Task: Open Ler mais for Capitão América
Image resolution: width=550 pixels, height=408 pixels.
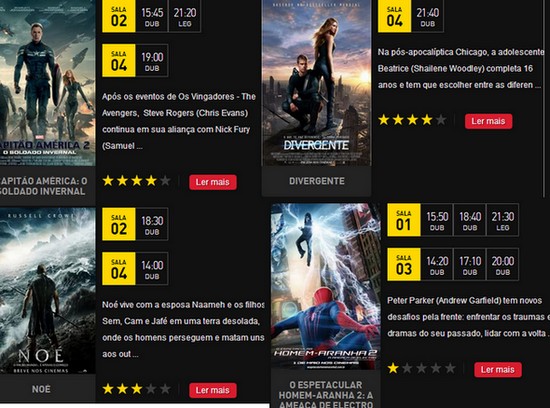Action: click(x=213, y=182)
